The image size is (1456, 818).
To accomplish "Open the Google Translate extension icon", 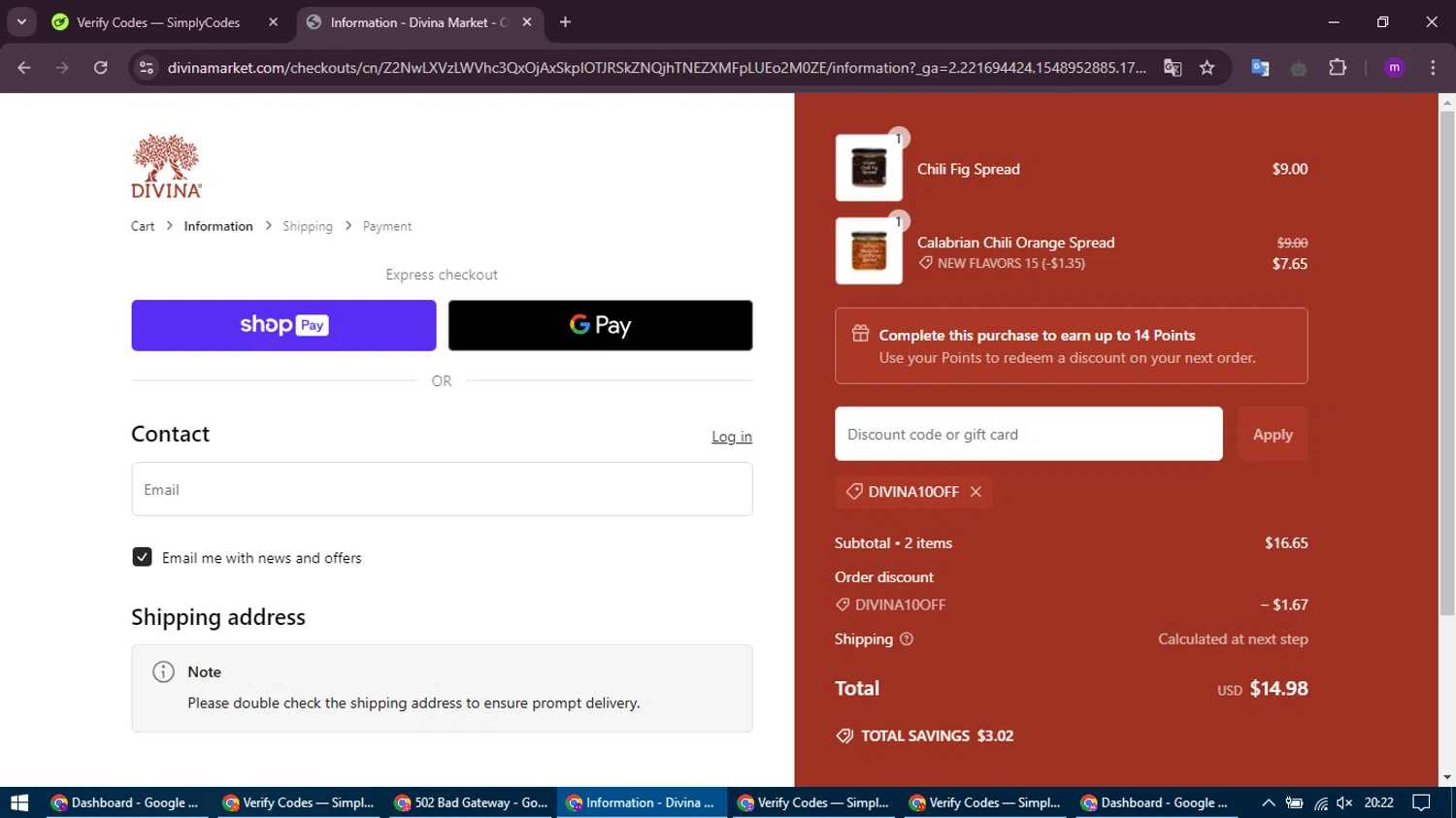I will (1260, 67).
